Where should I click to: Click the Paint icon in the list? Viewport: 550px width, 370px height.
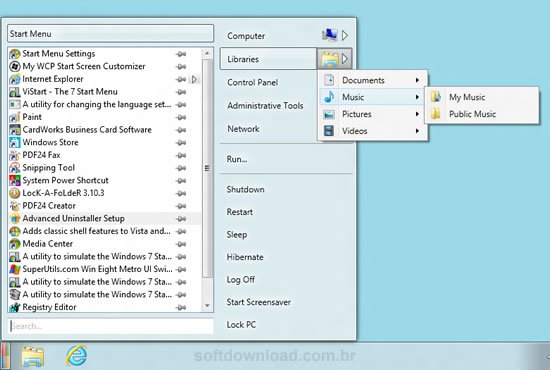click(15, 117)
